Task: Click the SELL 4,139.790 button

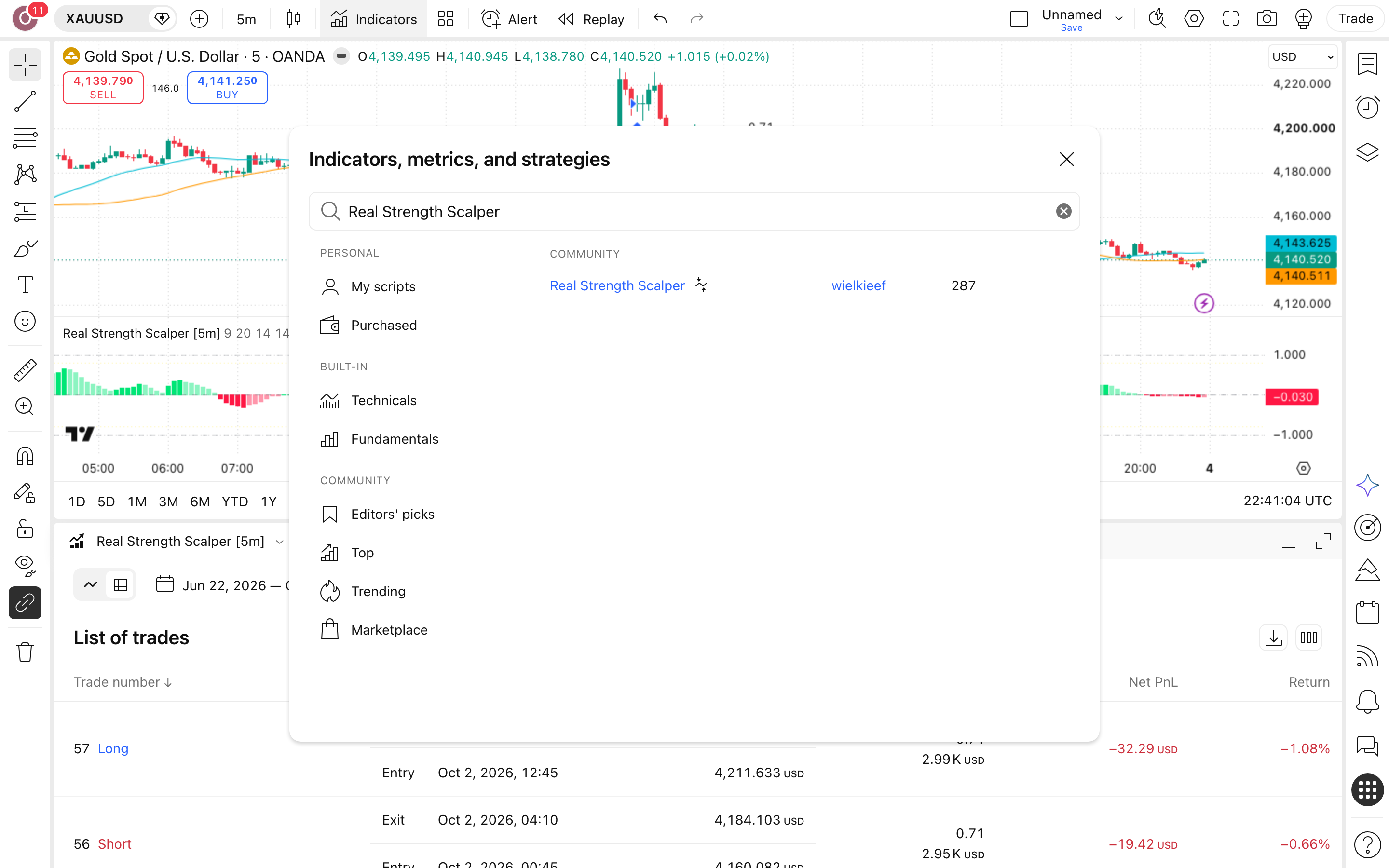Action: [x=103, y=87]
